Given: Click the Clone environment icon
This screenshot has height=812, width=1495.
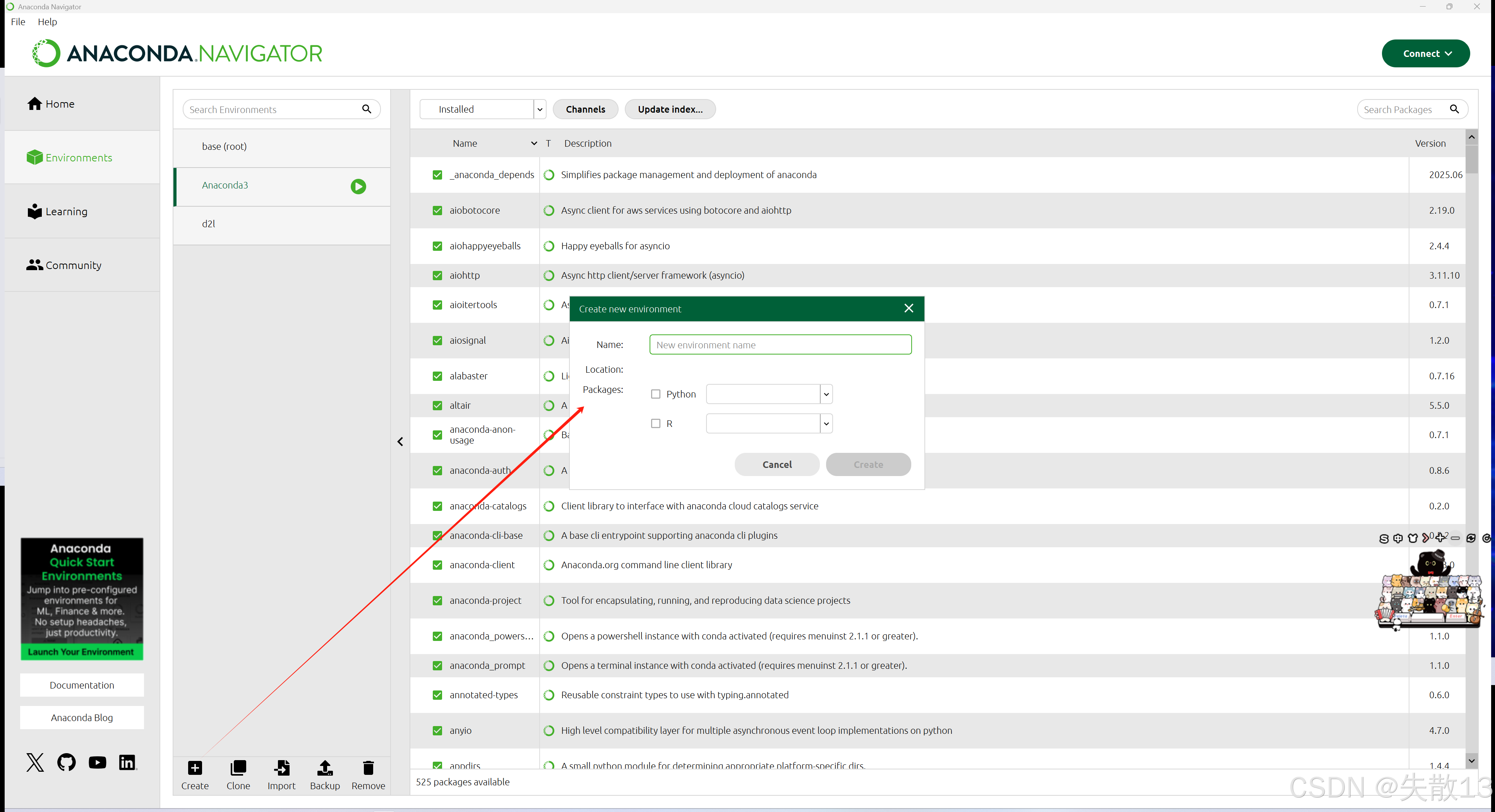Looking at the screenshot, I should (238, 768).
